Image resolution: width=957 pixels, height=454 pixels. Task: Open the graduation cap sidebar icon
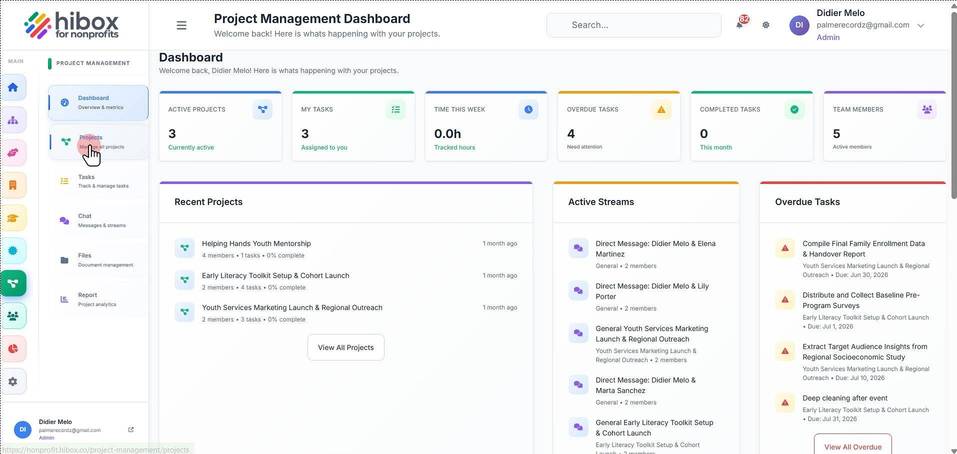[13, 218]
